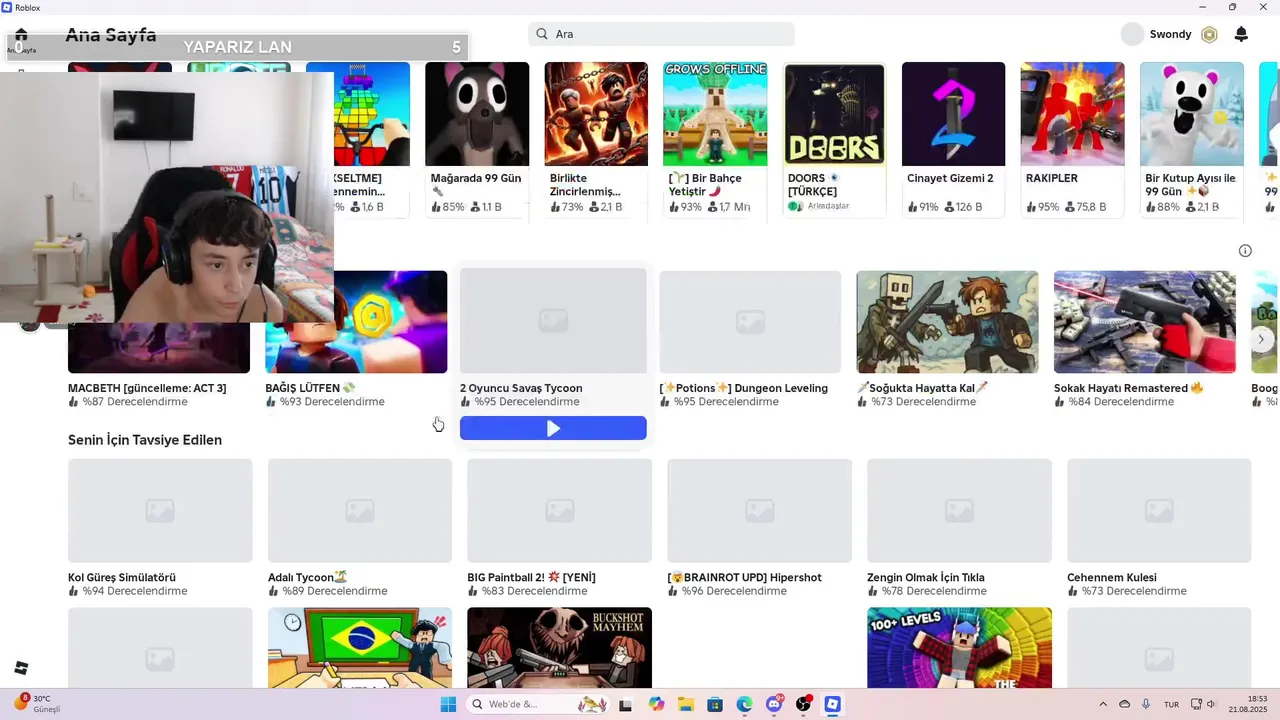Image resolution: width=1280 pixels, height=720 pixels.
Task: Click the search magnifier icon
Action: (x=542, y=34)
